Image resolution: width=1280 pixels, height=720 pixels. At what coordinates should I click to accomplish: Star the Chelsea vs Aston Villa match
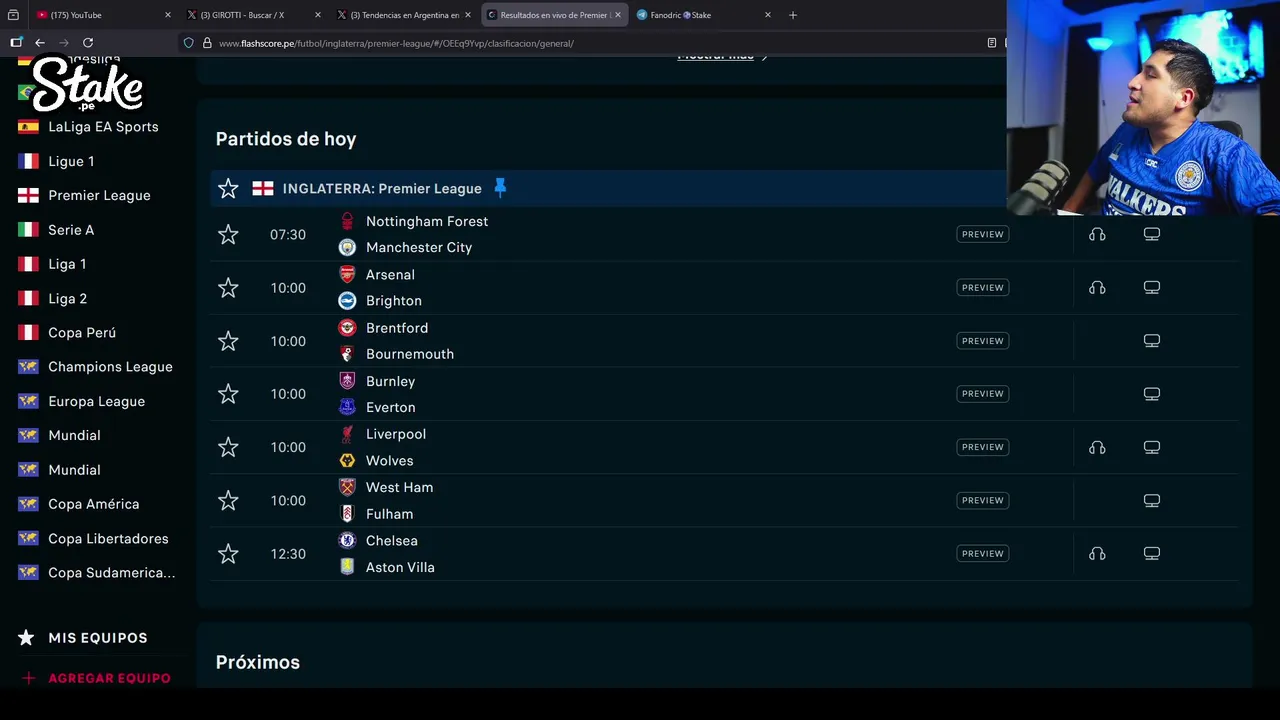(228, 554)
